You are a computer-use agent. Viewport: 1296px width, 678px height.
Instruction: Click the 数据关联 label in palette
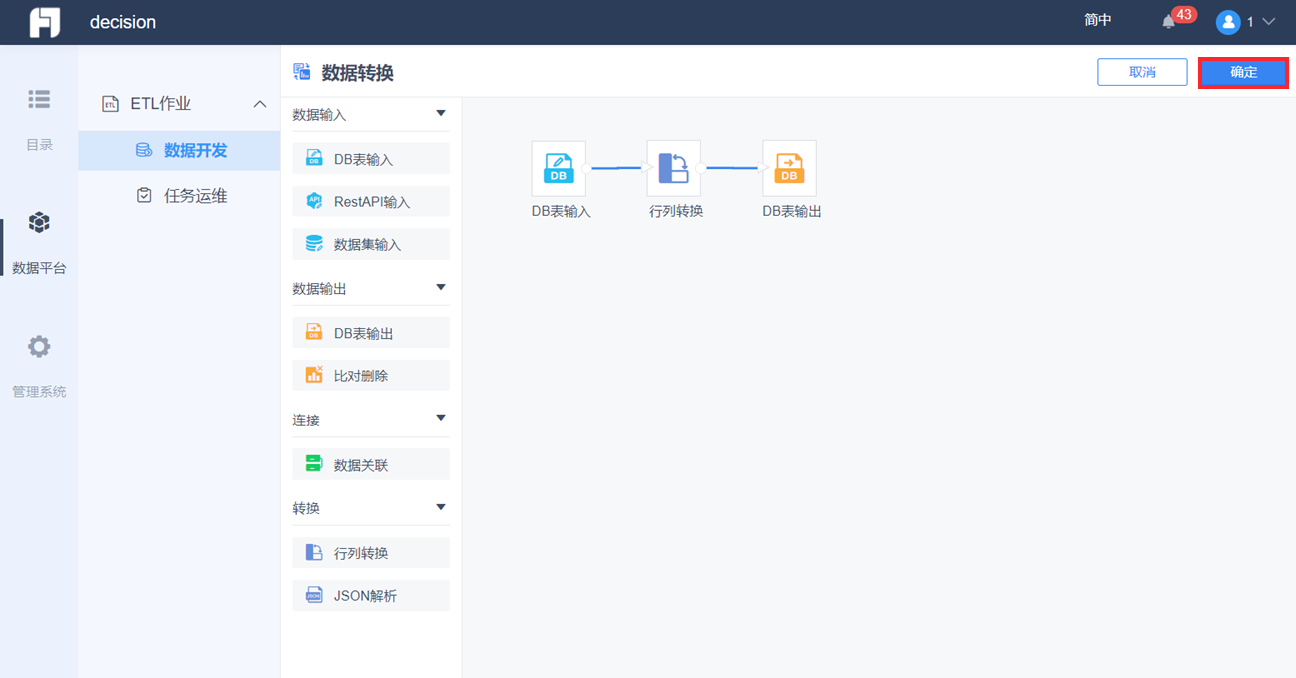(x=361, y=465)
